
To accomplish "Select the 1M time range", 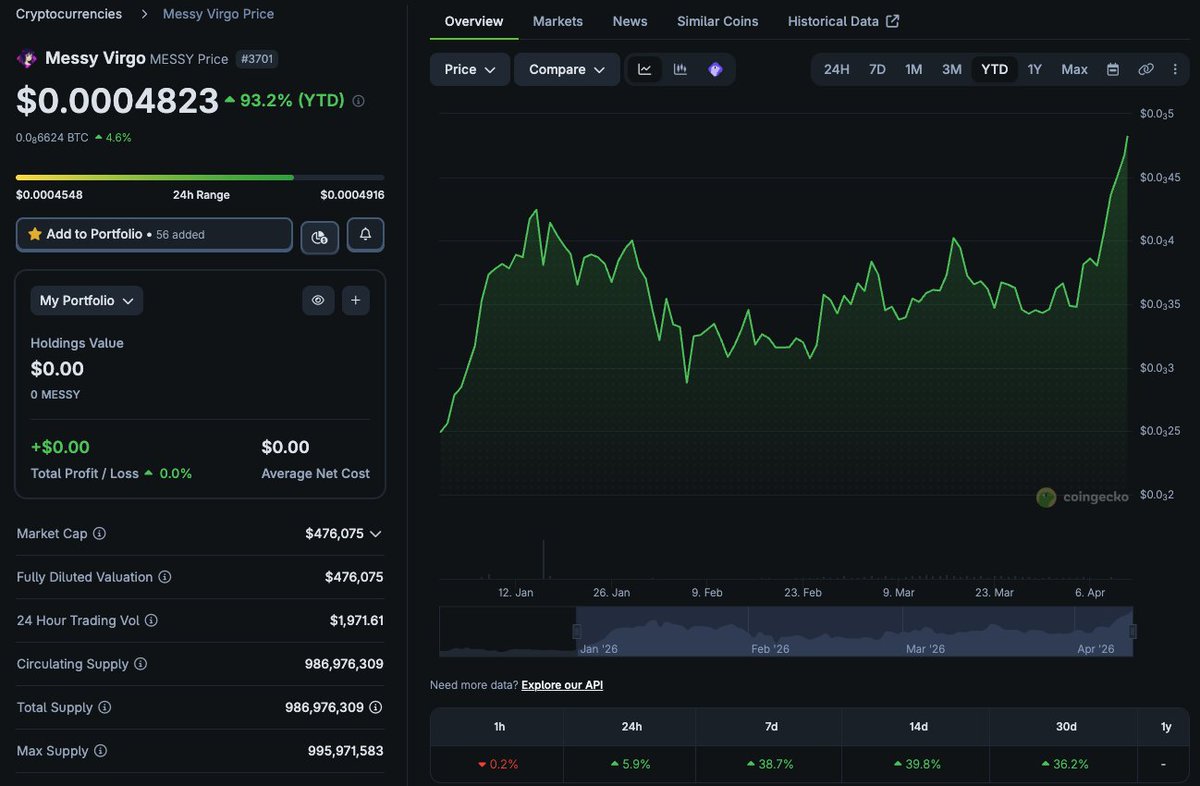I will pos(914,69).
